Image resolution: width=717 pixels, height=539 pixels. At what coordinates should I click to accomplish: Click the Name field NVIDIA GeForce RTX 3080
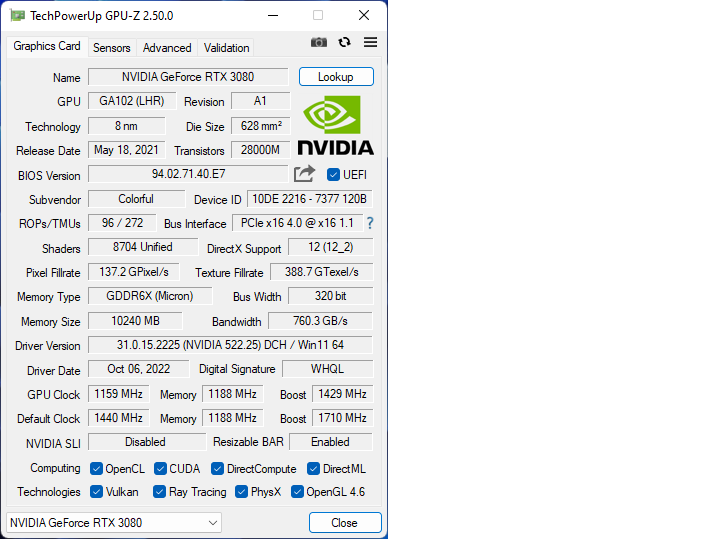[188, 77]
